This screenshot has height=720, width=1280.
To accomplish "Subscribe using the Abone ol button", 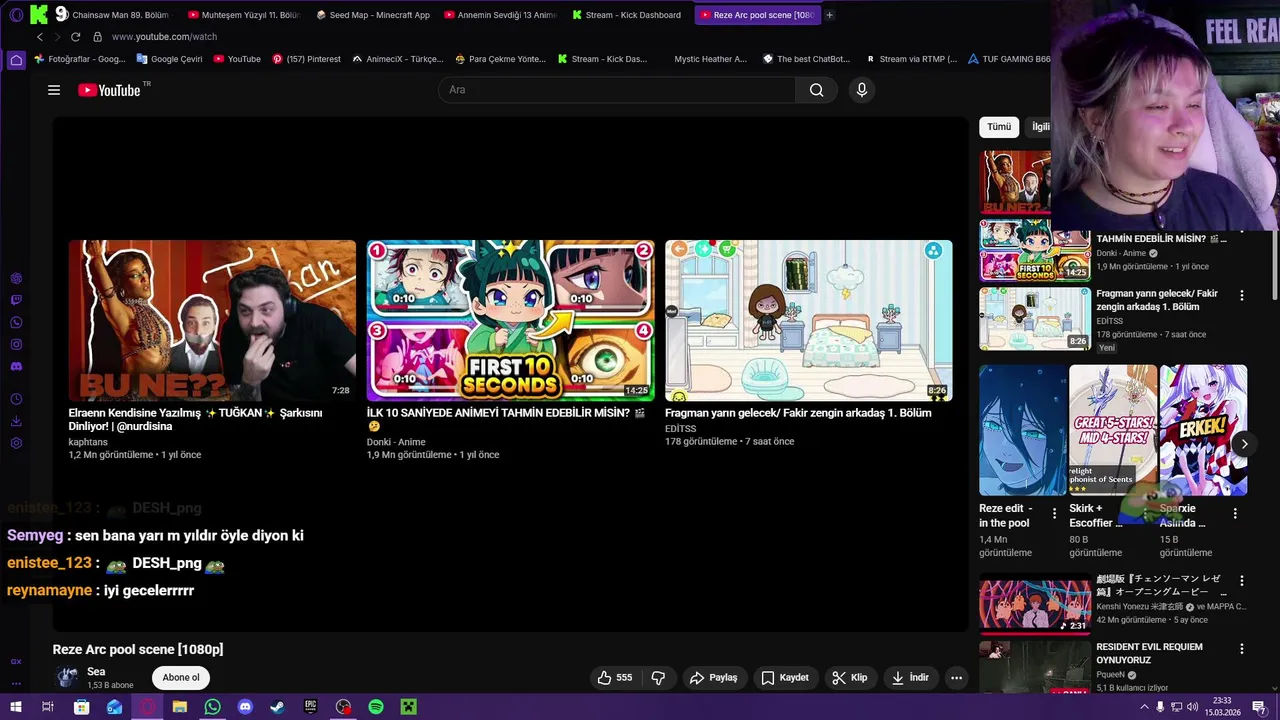I will 181,678.
